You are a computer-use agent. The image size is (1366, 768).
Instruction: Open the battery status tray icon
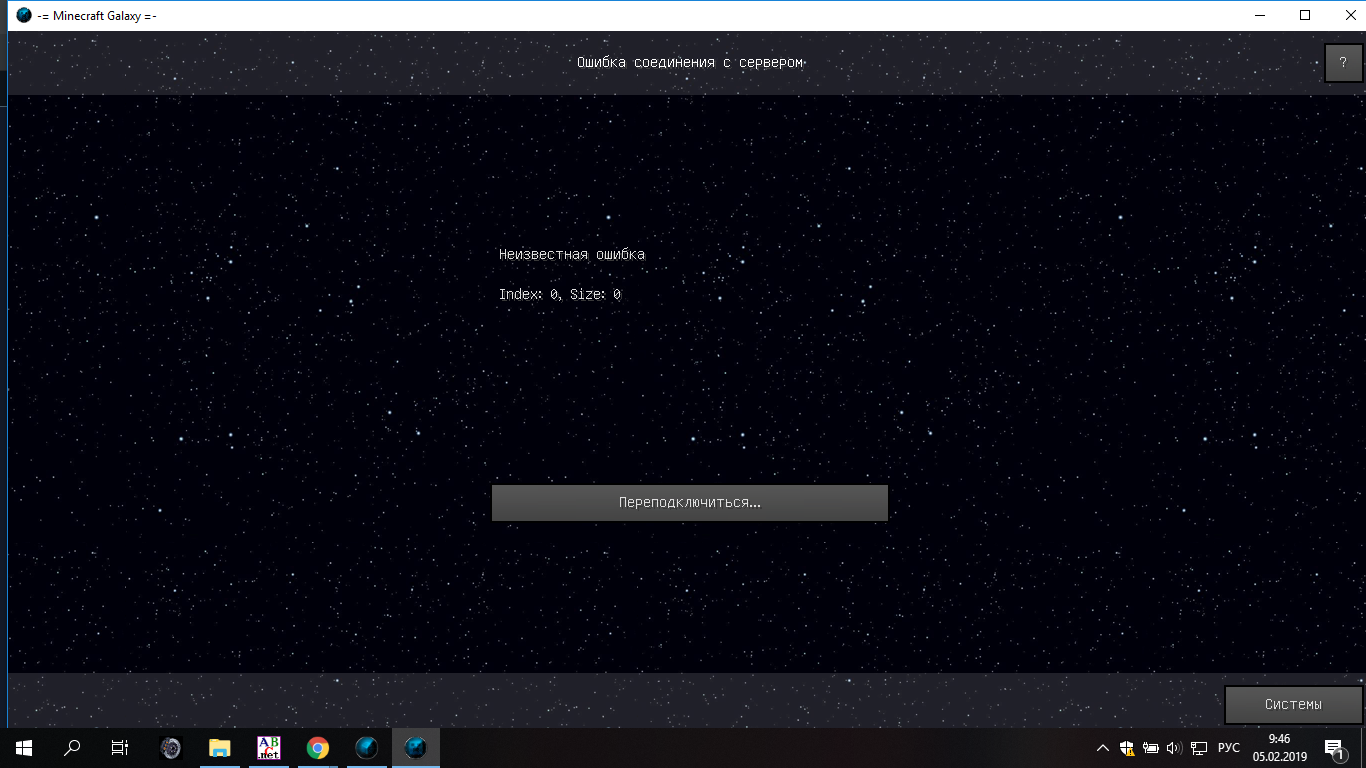click(x=1151, y=747)
